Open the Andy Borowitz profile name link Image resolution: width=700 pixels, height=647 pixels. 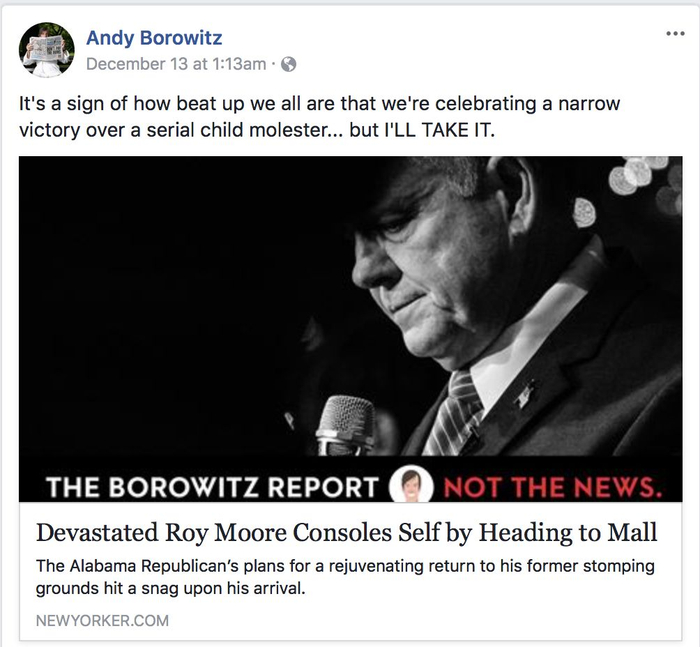pos(154,38)
